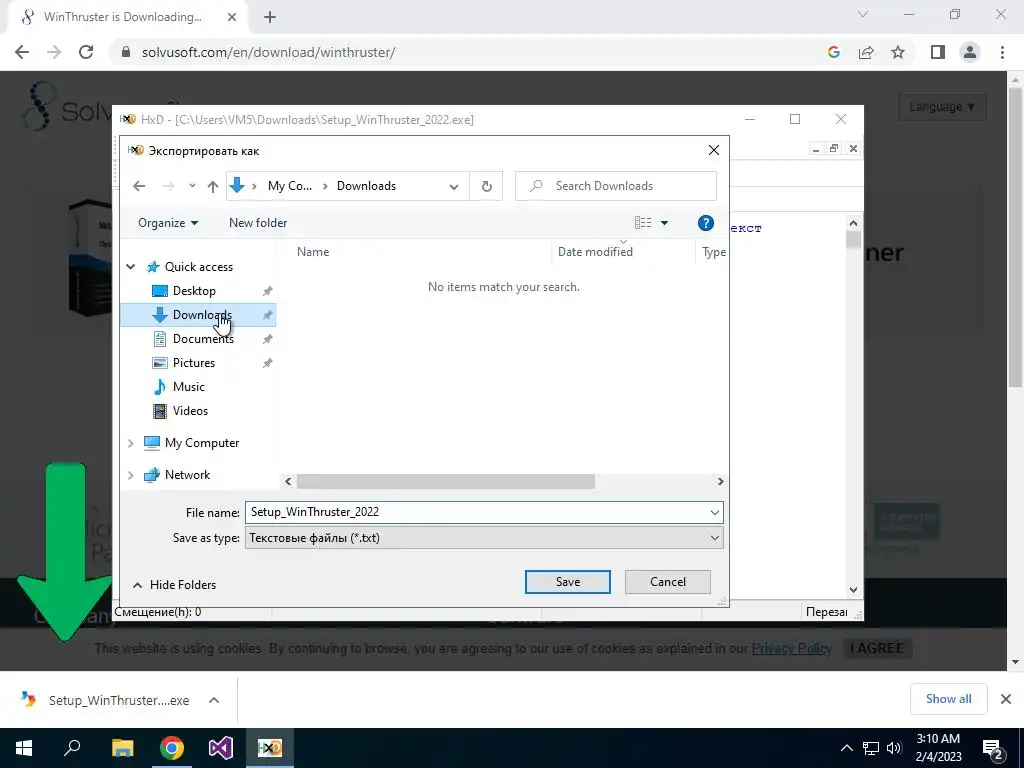This screenshot has width=1024, height=768.
Task: Open Windows taskbar search
Action: [x=72, y=748]
